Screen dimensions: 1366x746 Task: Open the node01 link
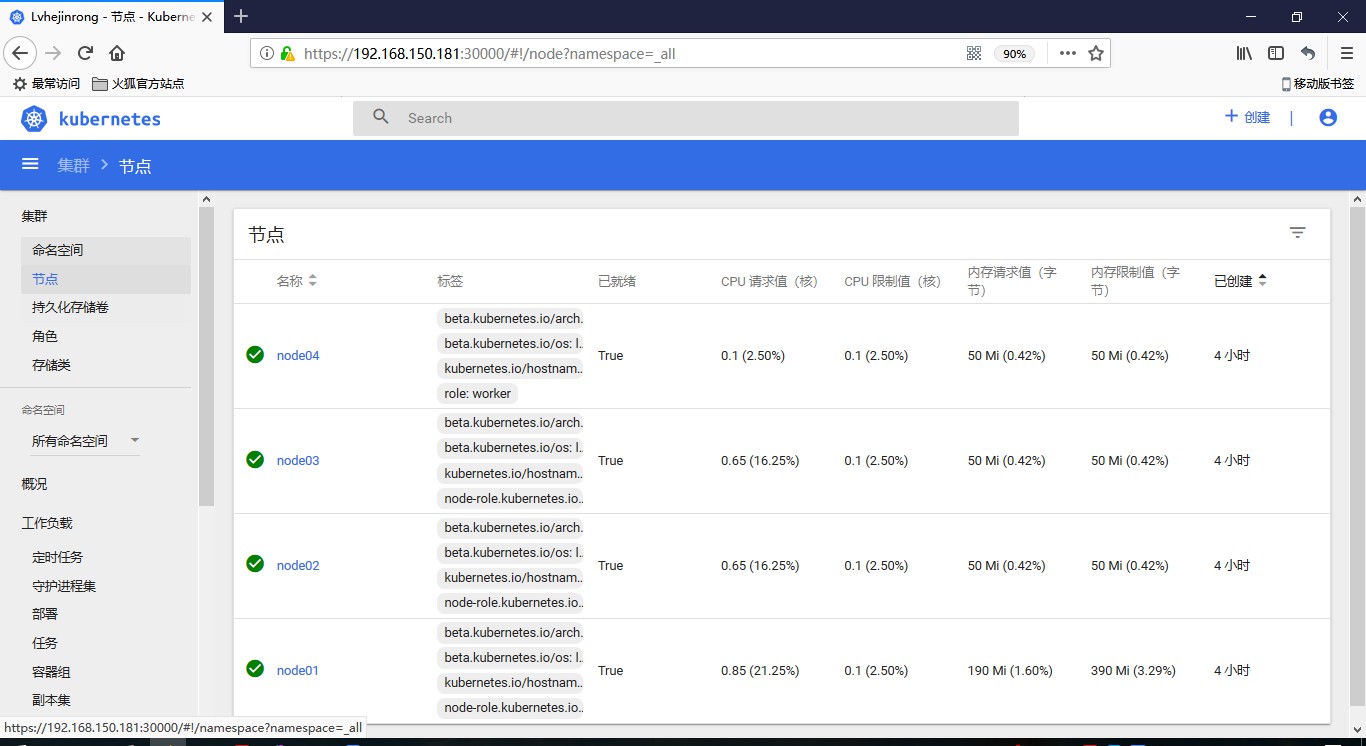click(297, 670)
